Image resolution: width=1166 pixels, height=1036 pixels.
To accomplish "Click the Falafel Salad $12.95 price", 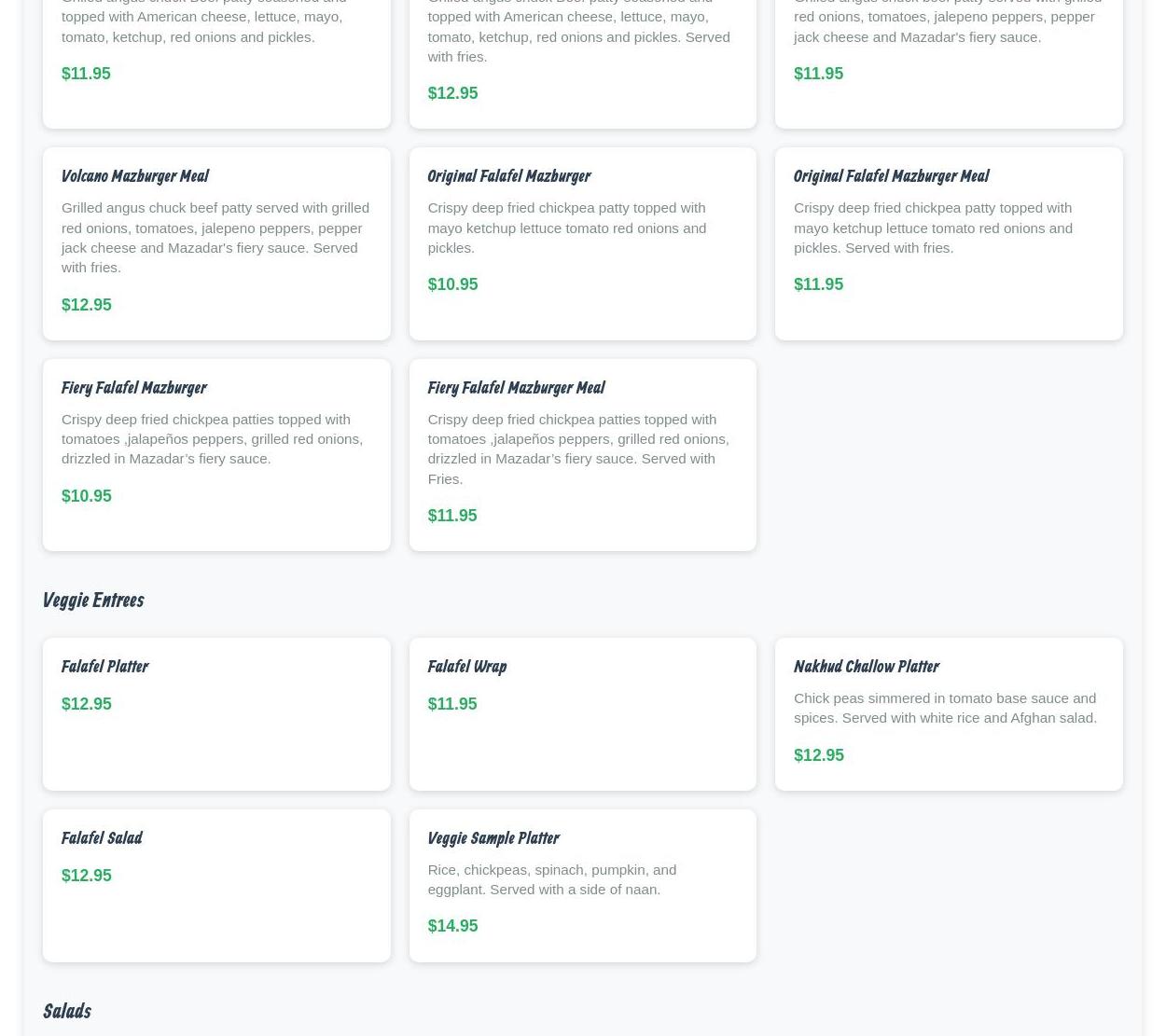I will point(86,876).
